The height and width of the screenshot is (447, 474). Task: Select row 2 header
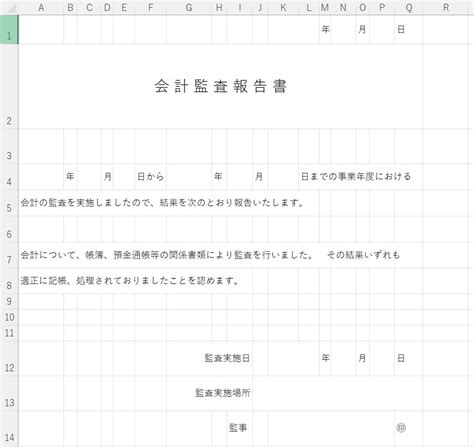9,86
